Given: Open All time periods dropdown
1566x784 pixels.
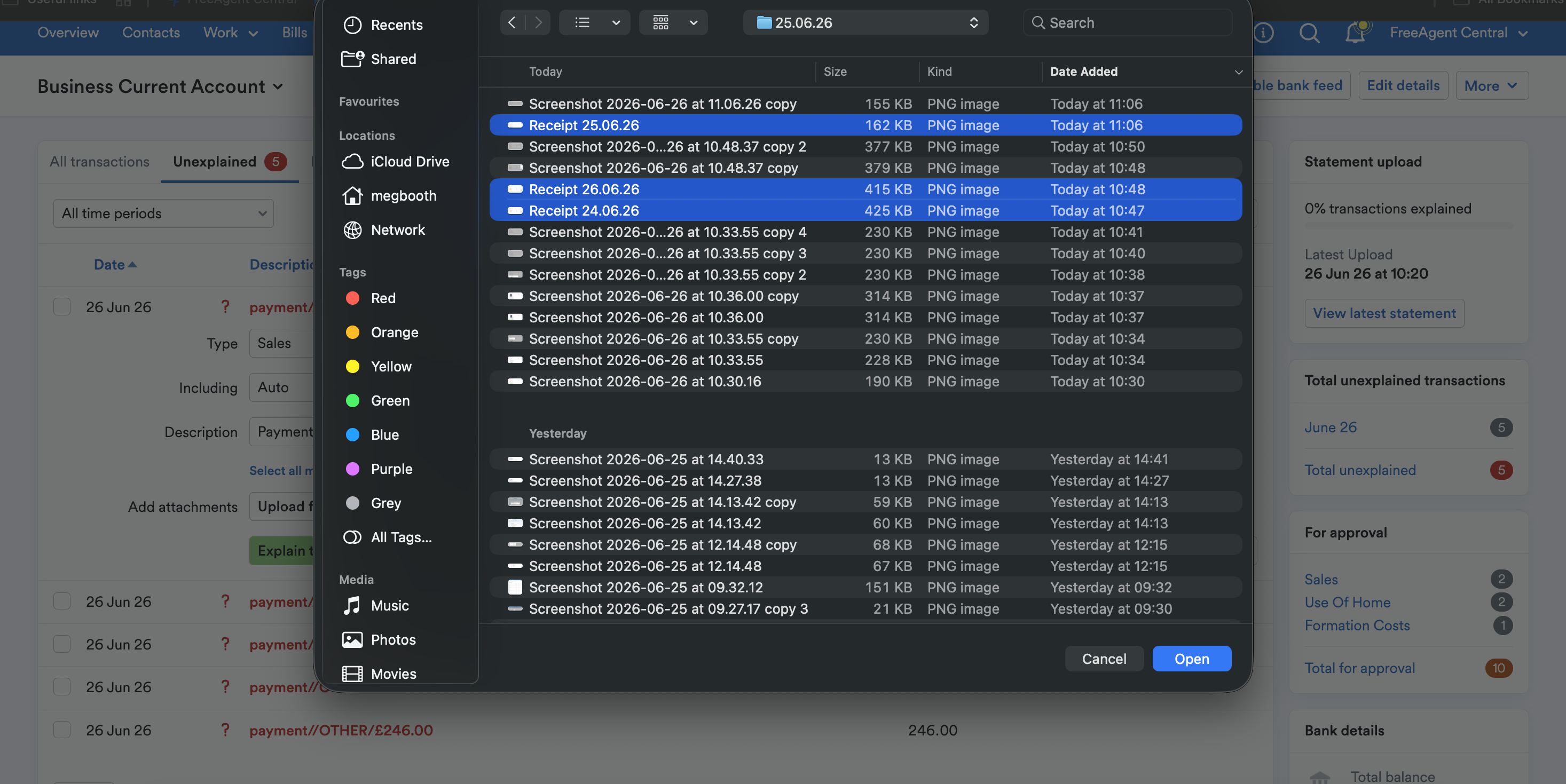Looking at the screenshot, I should (163, 213).
